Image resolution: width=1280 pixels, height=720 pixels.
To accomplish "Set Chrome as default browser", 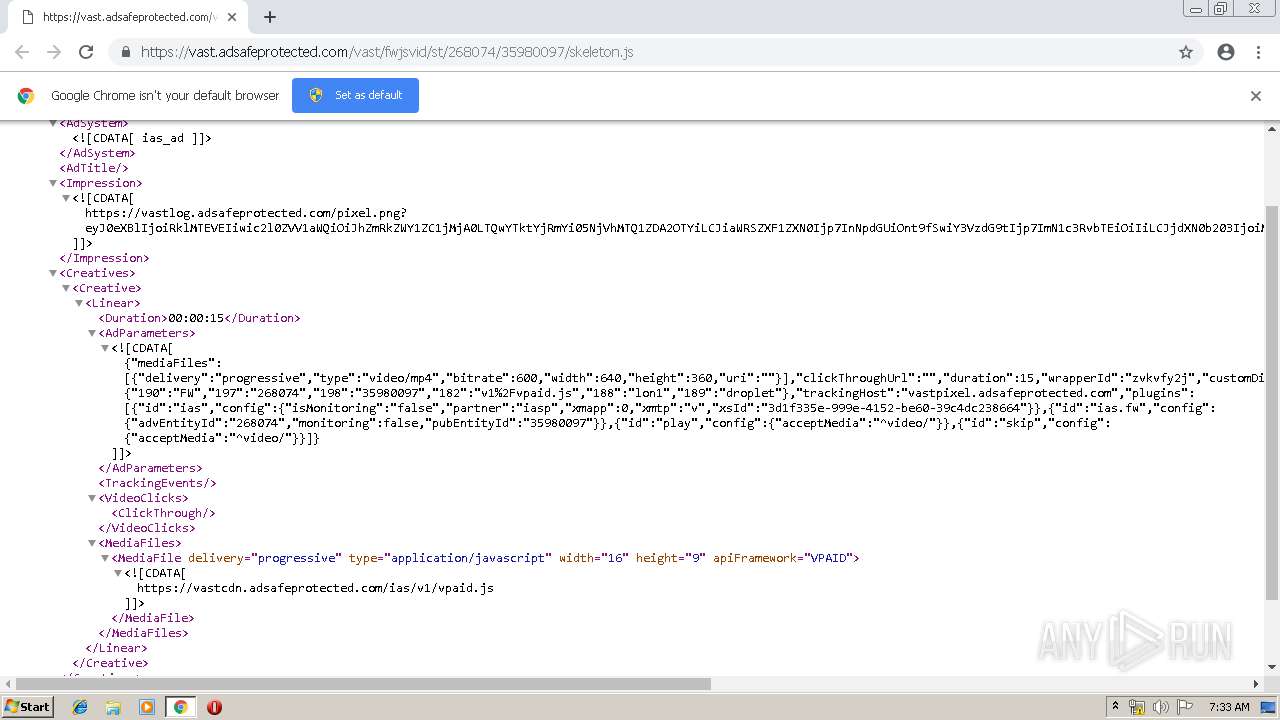I will 355,95.
